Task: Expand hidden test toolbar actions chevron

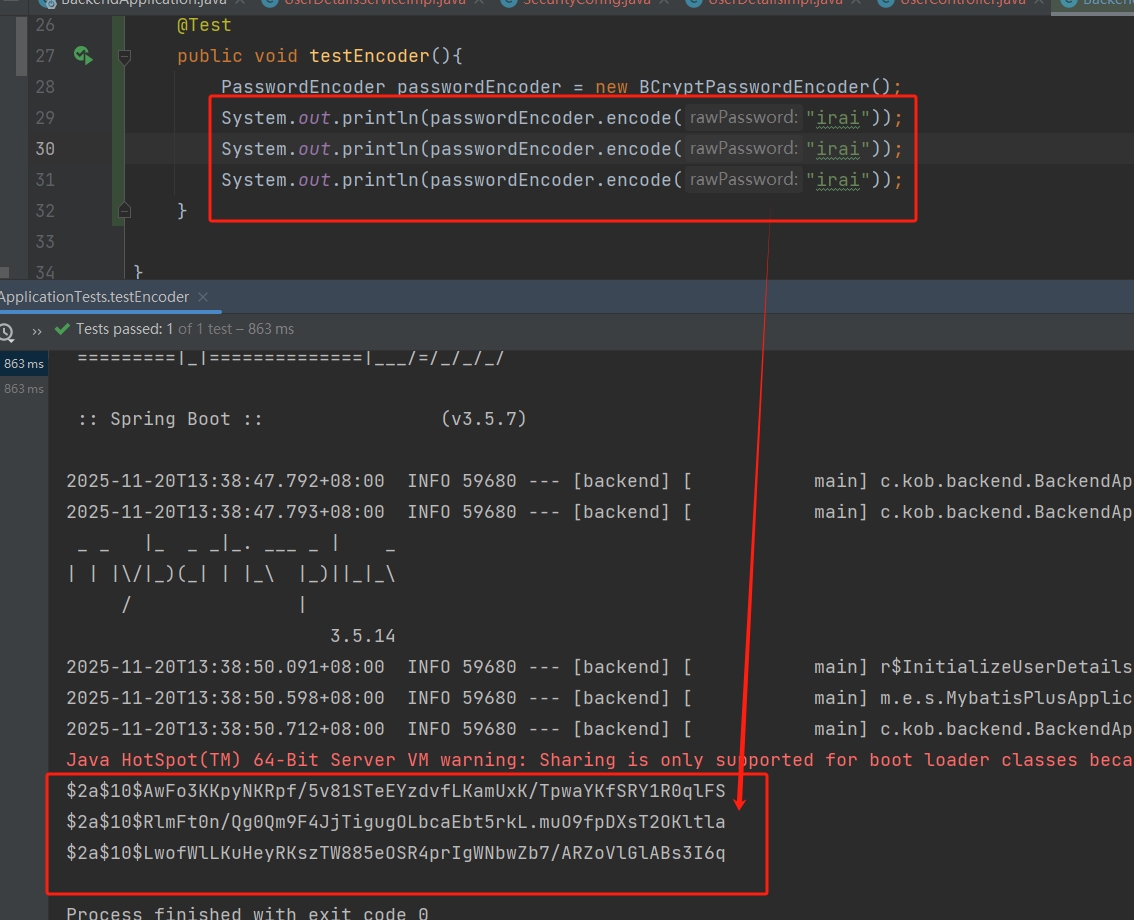Action: point(37,330)
